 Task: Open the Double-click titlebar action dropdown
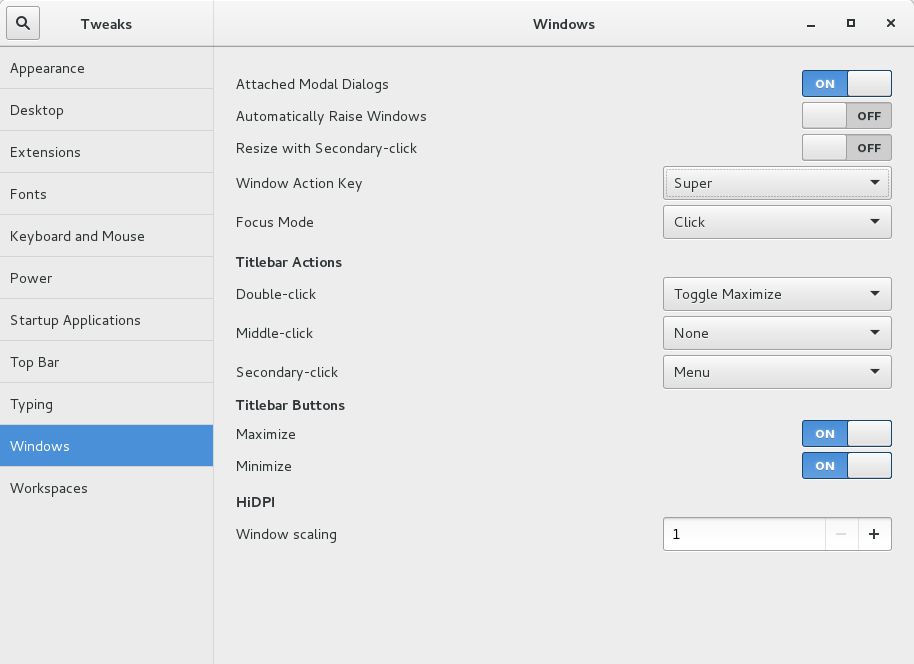(x=777, y=294)
